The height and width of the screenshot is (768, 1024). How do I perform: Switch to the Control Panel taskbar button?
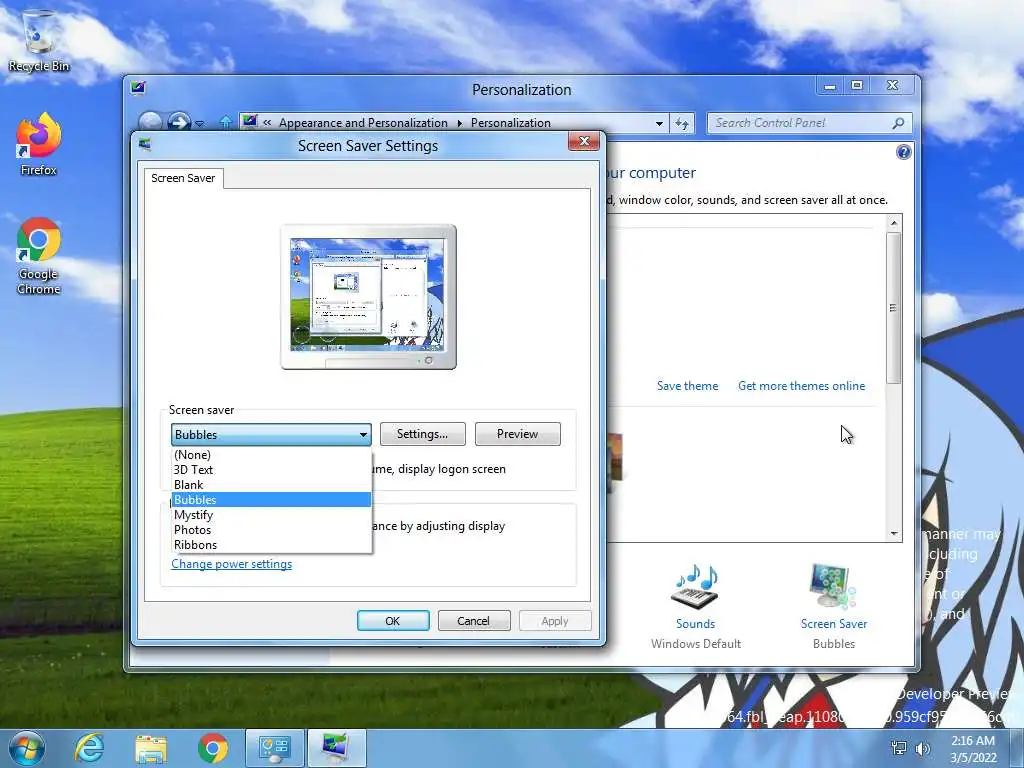(x=275, y=748)
